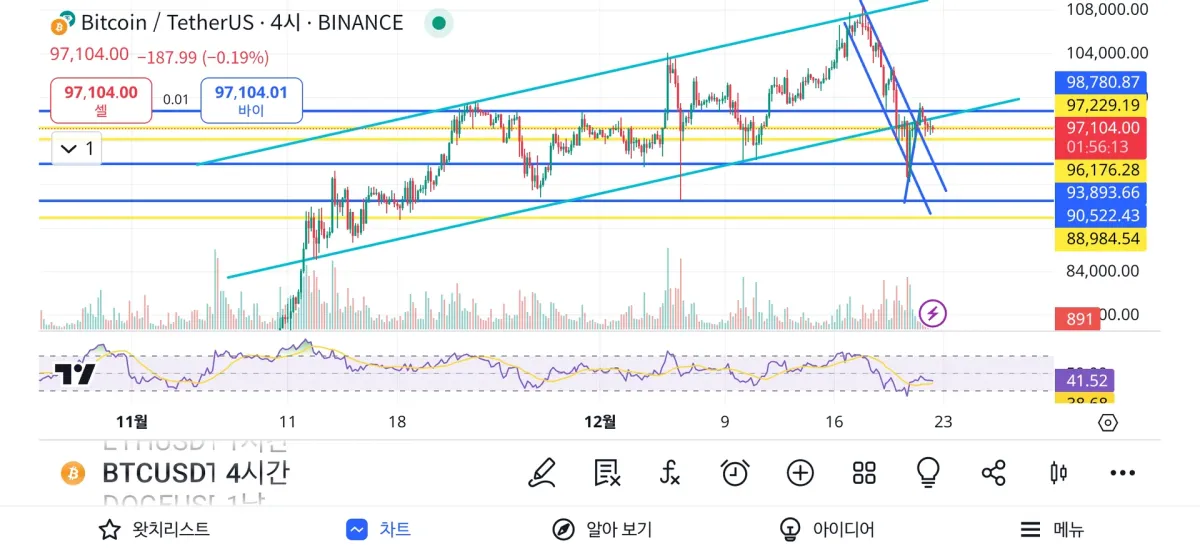Viewport: 1200px width, 554px height.
Task: Click the hexagon price scale settings button
Action: (x=1107, y=422)
